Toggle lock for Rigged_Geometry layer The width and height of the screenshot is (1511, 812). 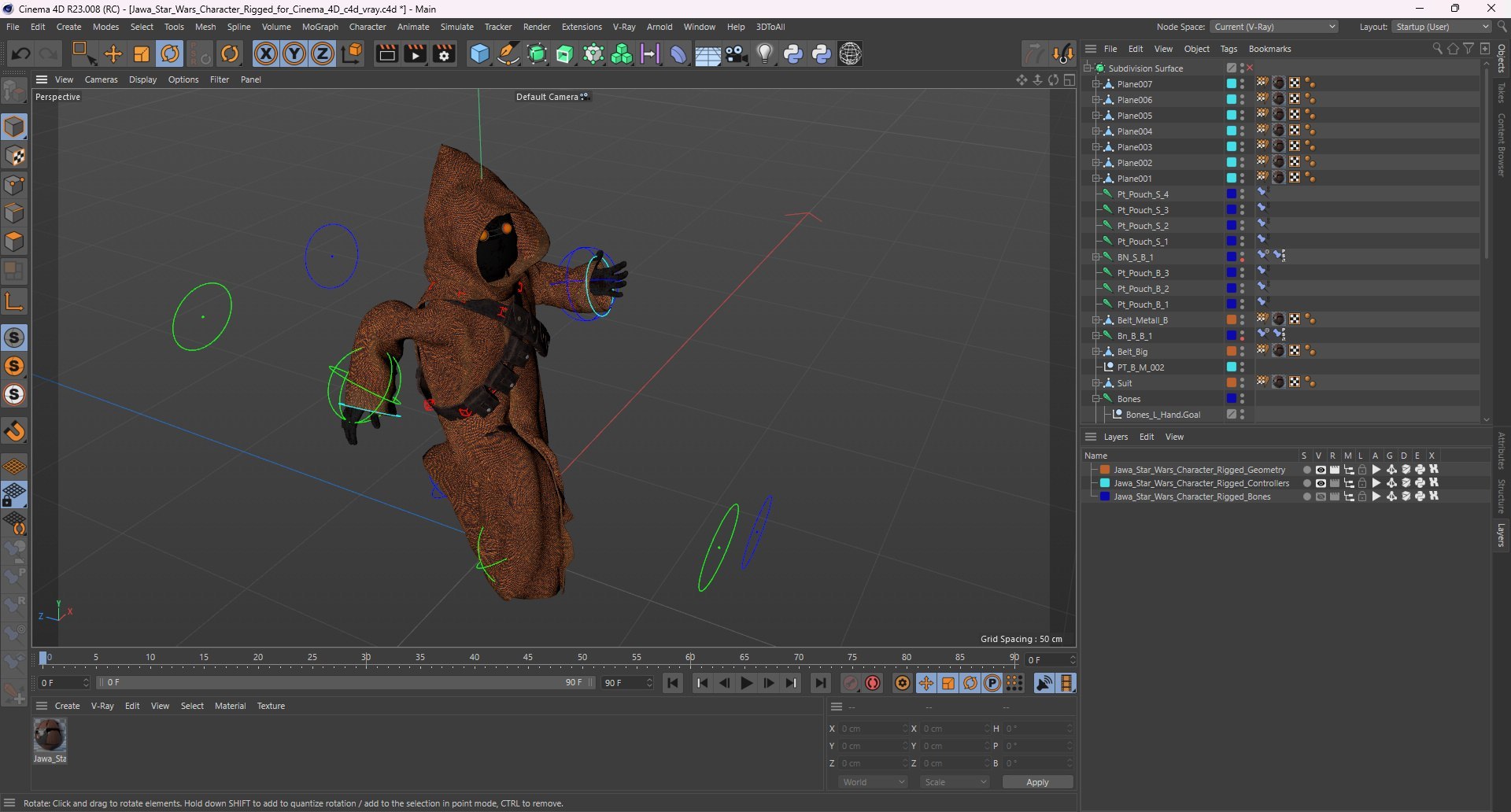(1362, 470)
